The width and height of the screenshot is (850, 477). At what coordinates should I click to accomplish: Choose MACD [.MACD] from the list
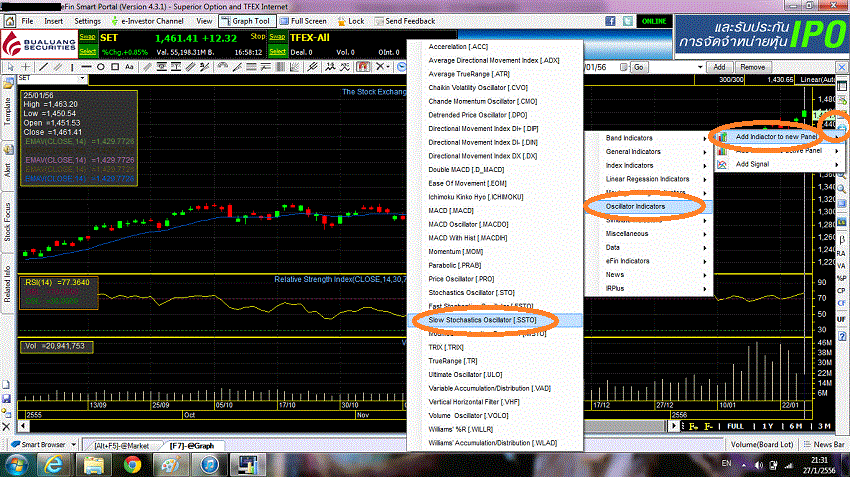coord(495,210)
